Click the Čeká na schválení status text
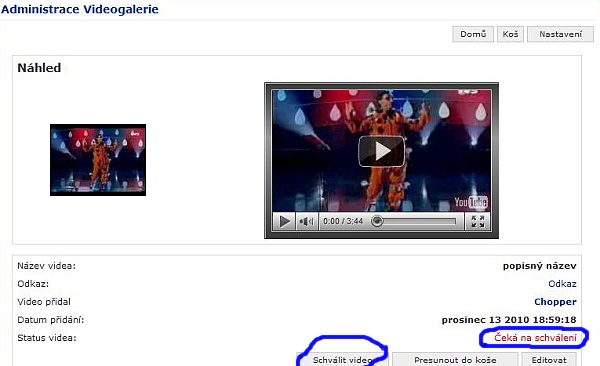The width and height of the screenshot is (600, 366). point(535,338)
